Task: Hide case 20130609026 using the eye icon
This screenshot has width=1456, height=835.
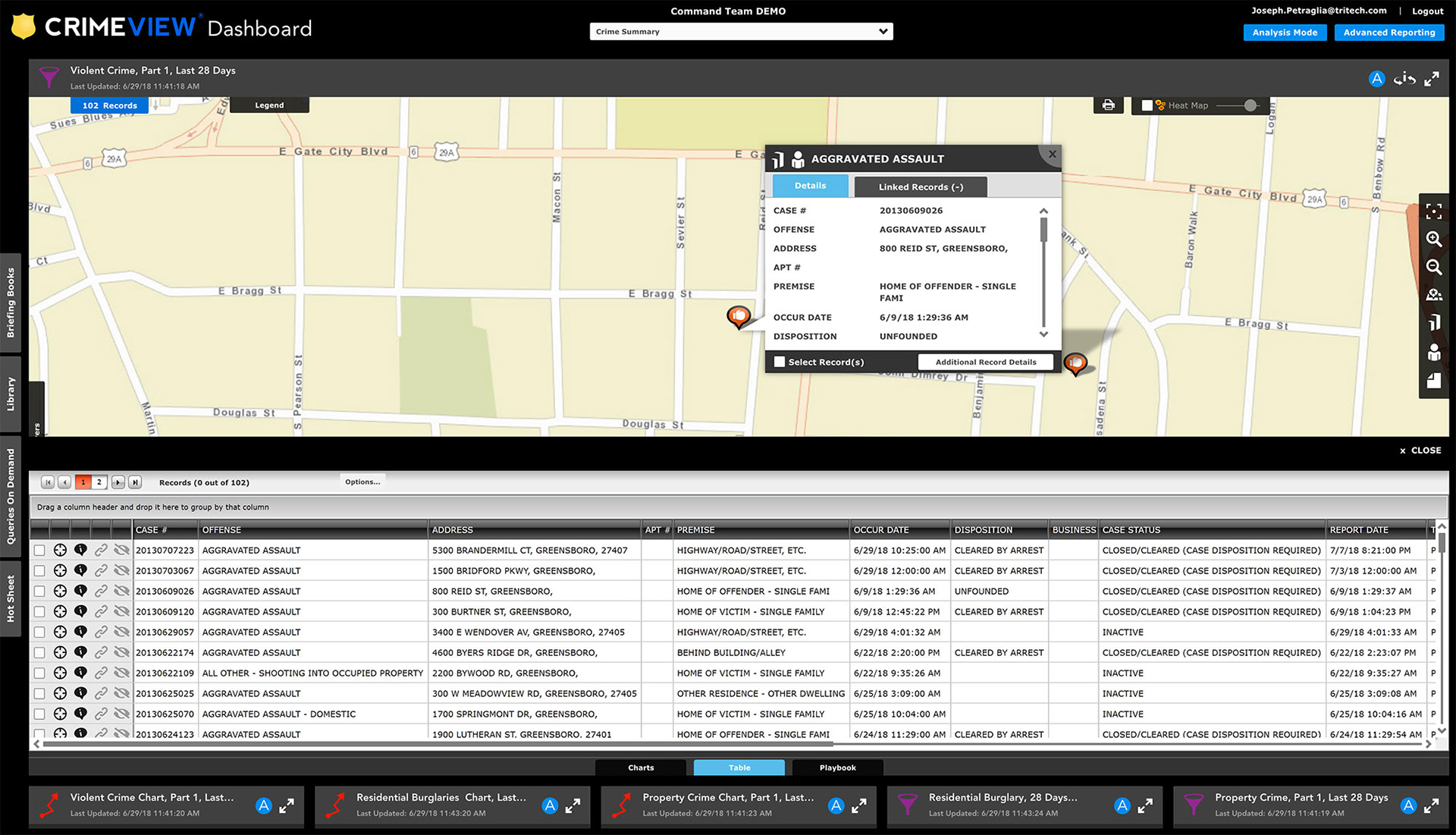Action: click(x=121, y=592)
